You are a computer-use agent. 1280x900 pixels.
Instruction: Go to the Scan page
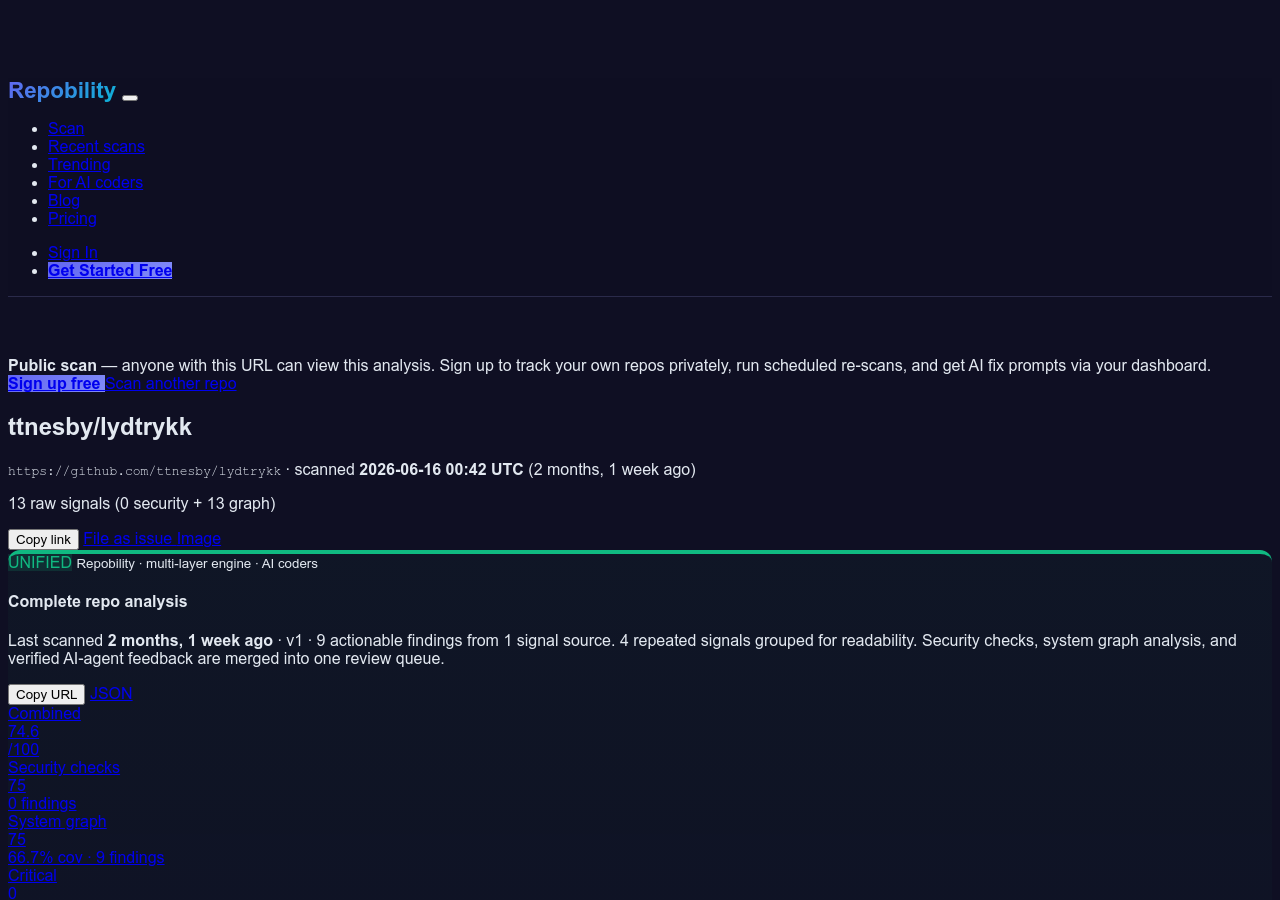point(66,128)
